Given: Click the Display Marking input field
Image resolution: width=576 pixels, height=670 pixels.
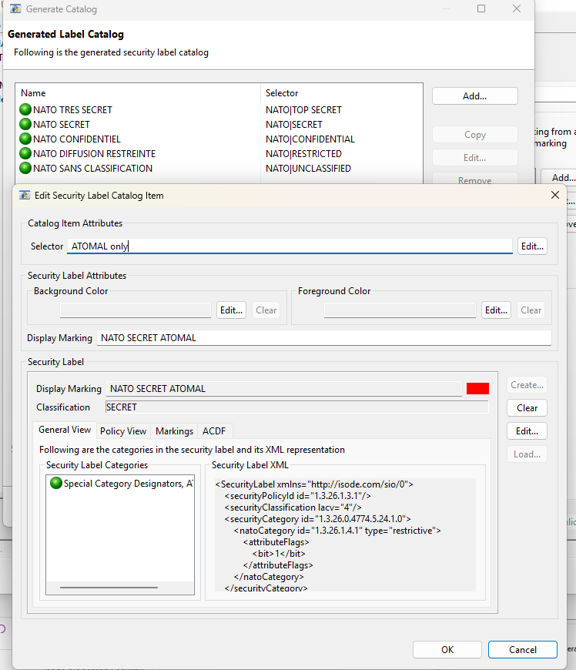Looking at the screenshot, I should 324,338.
